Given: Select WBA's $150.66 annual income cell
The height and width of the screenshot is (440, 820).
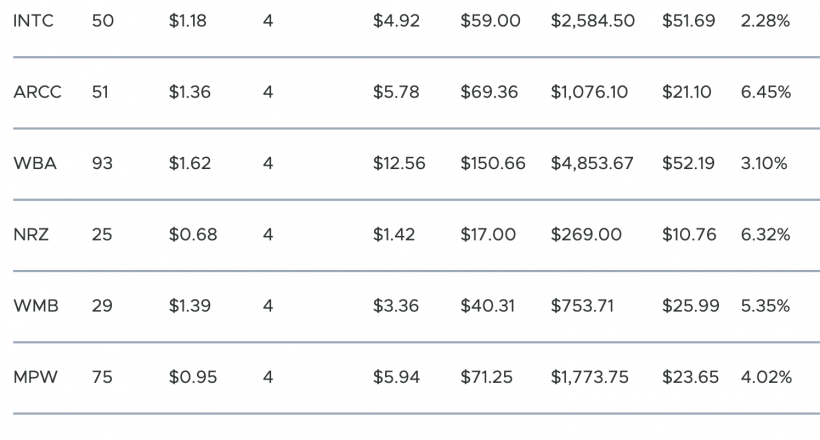Looking at the screenshot, I should (493, 163).
